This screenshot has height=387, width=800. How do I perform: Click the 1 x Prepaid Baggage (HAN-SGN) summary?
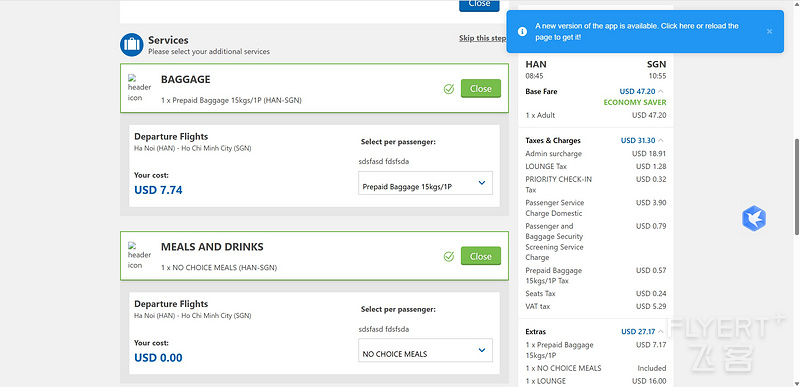tap(231, 101)
